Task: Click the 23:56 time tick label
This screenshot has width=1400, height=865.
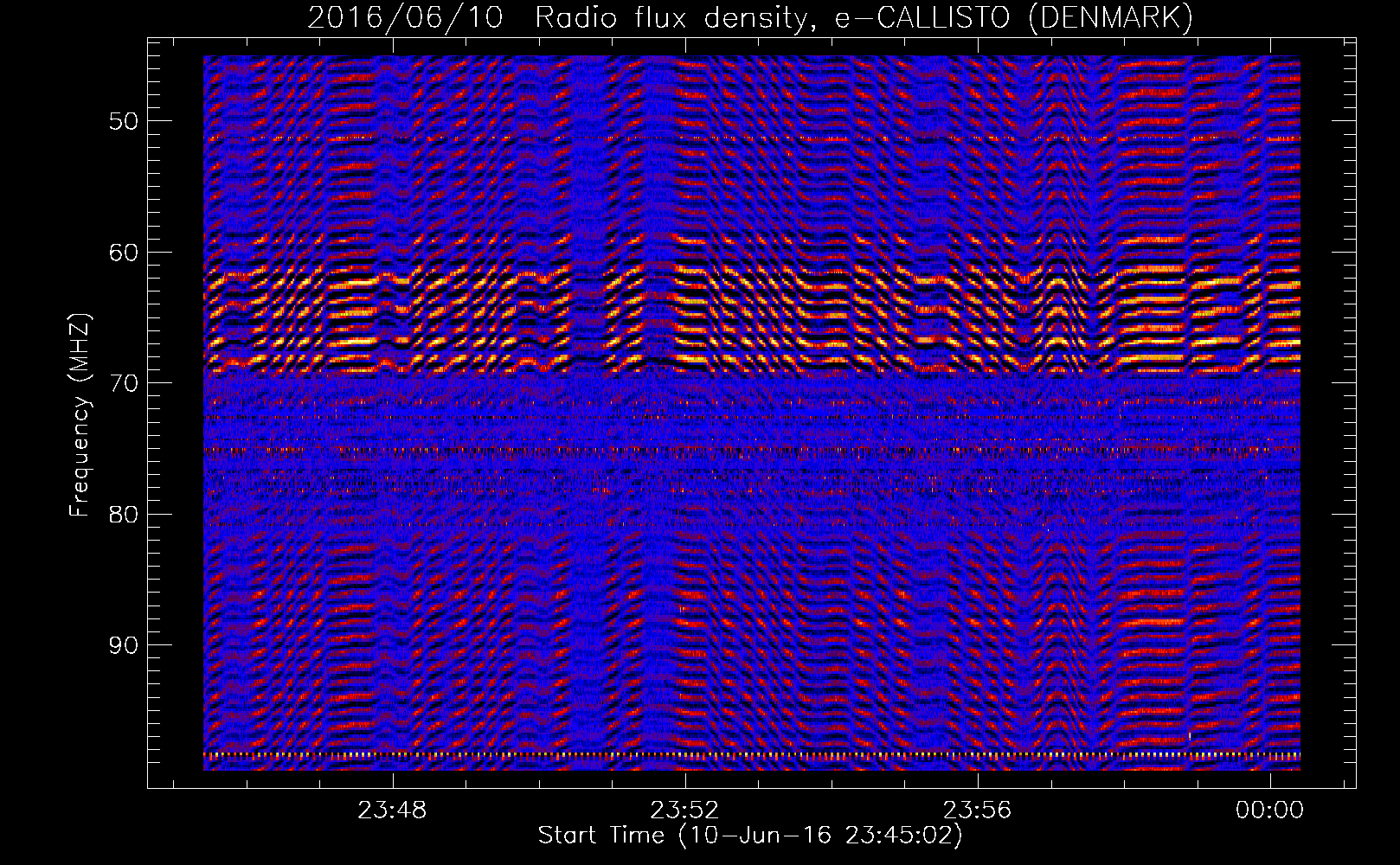Action: 978,811
